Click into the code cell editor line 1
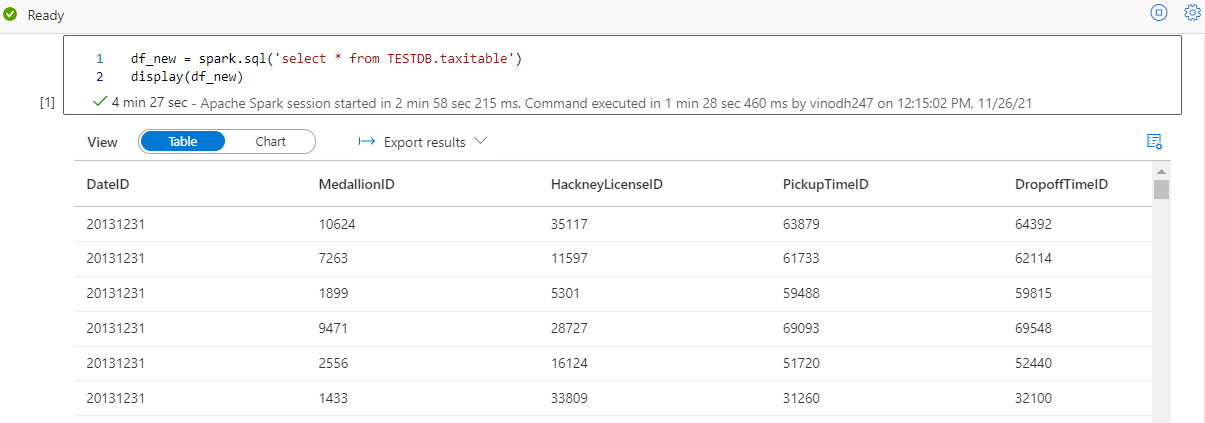The height and width of the screenshot is (423, 1205). point(327,59)
